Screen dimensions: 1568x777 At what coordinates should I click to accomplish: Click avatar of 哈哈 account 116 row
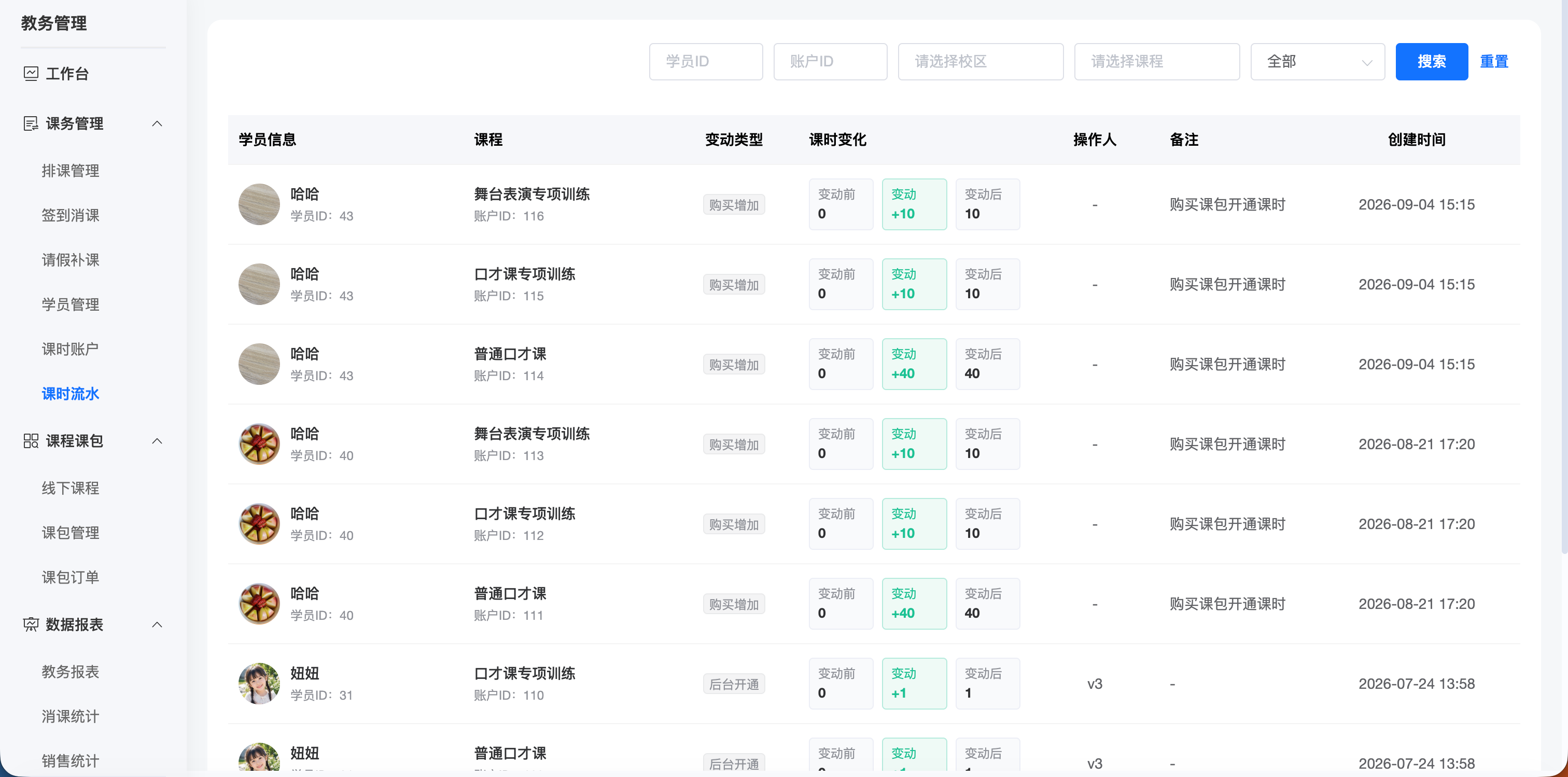click(259, 204)
